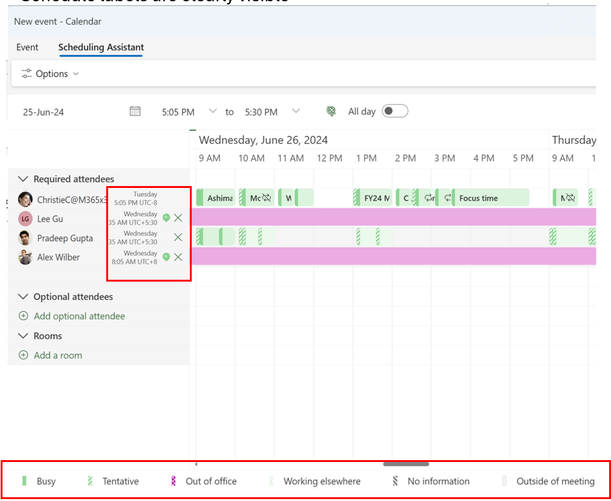Open the Focus time calendar block

491,198
